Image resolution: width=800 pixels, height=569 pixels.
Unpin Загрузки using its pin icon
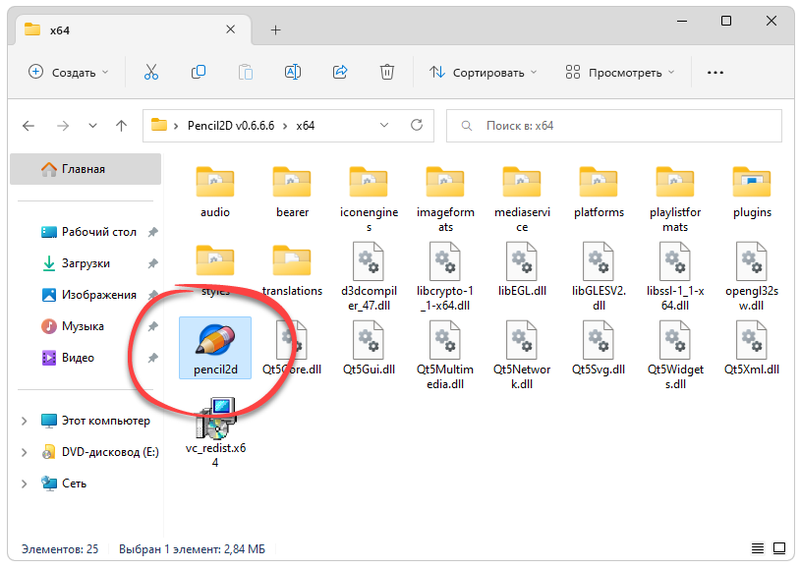pos(153,264)
